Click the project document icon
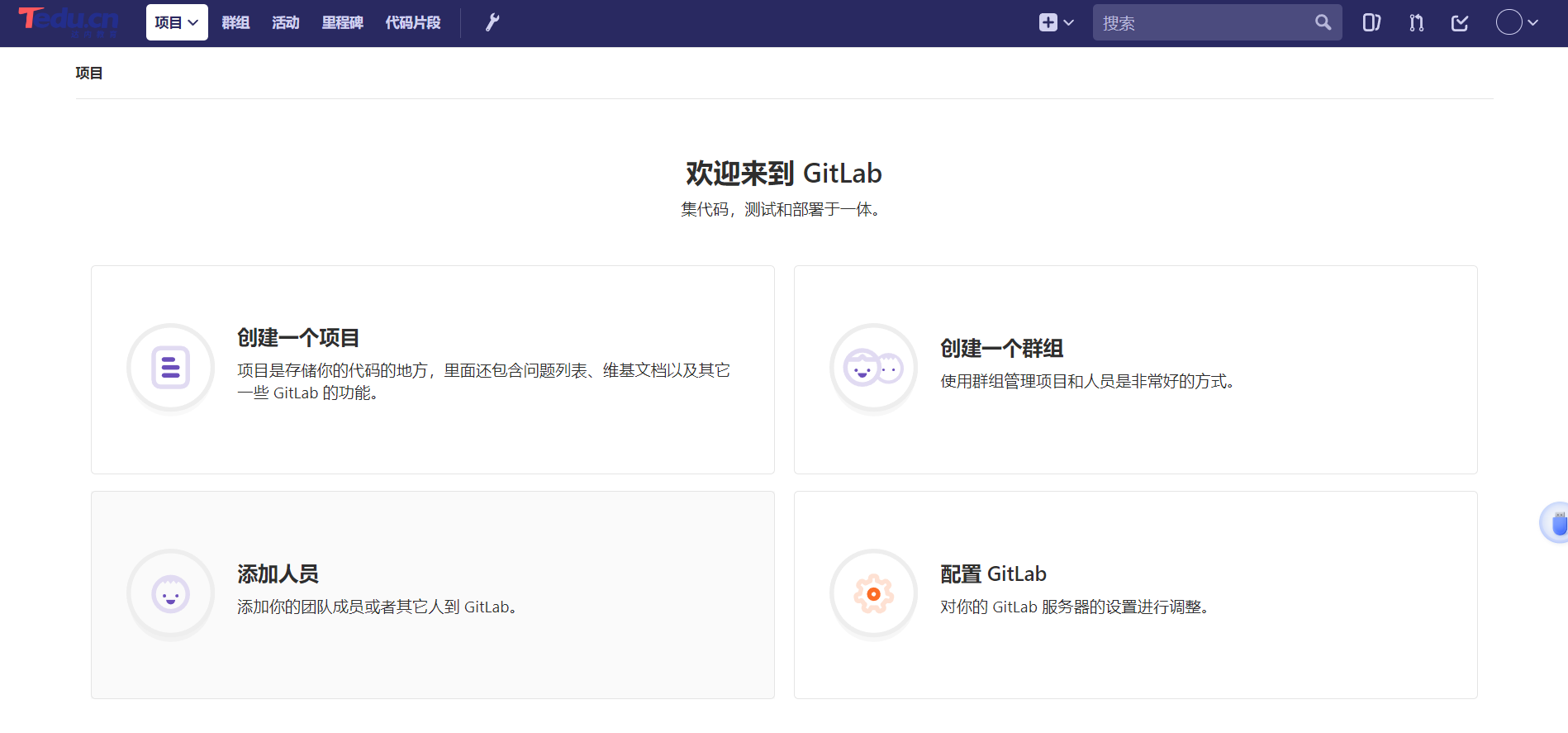The image size is (1568, 733). point(171,368)
